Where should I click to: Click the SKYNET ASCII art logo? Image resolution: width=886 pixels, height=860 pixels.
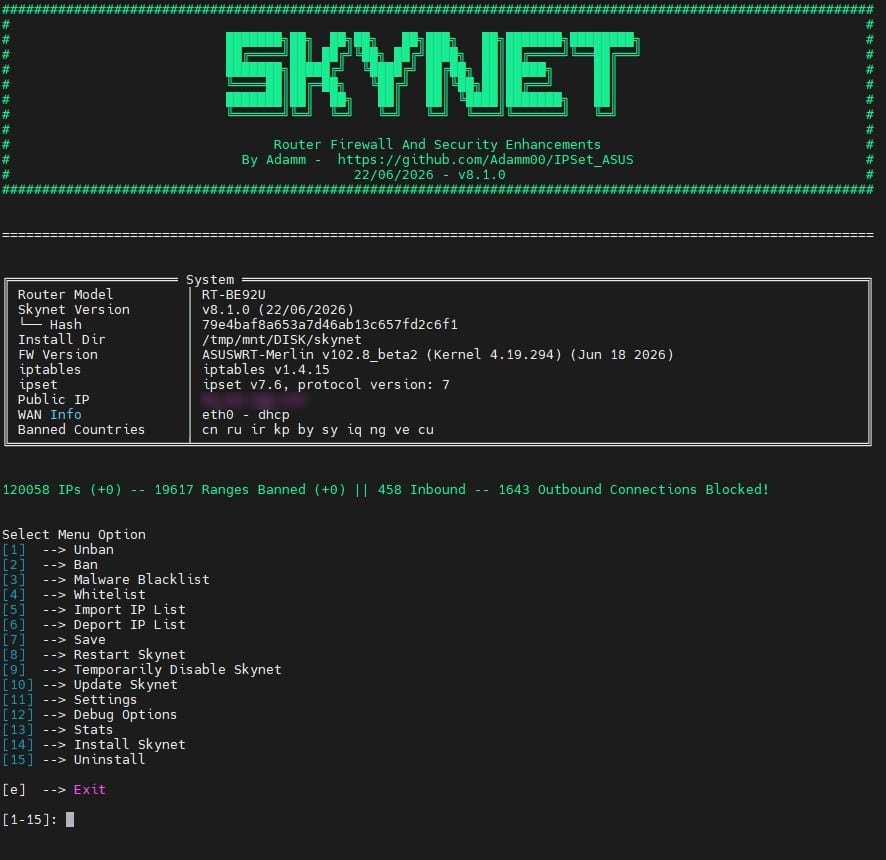click(432, 73)
